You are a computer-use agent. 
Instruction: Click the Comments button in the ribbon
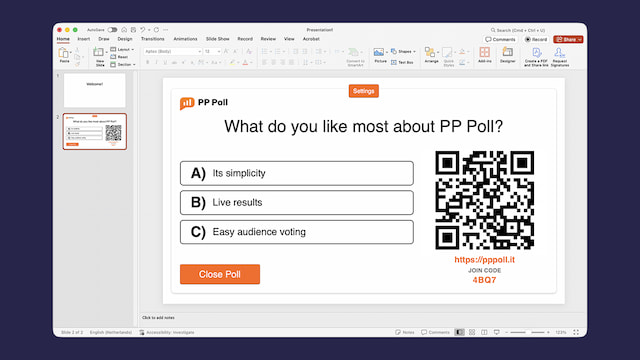(x=500, y=40)
